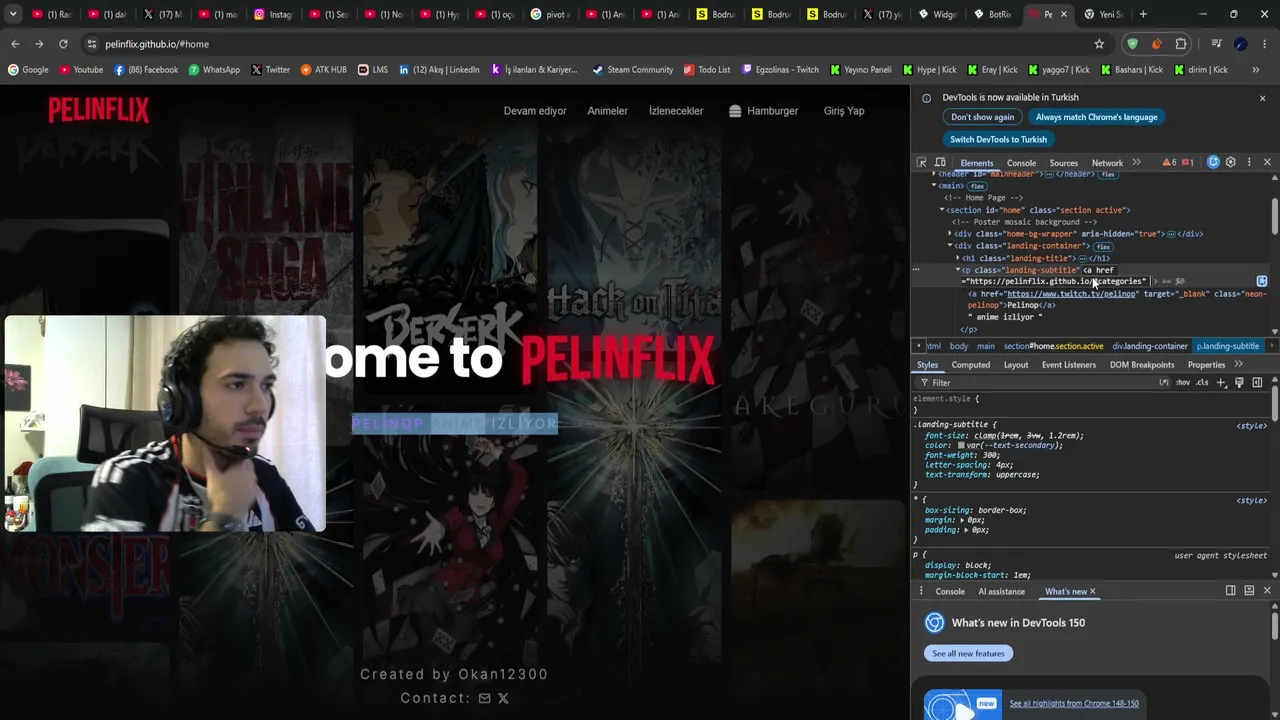
Task: Open Chrome's three-dot main menu
Action: (x=1264, y=44)
